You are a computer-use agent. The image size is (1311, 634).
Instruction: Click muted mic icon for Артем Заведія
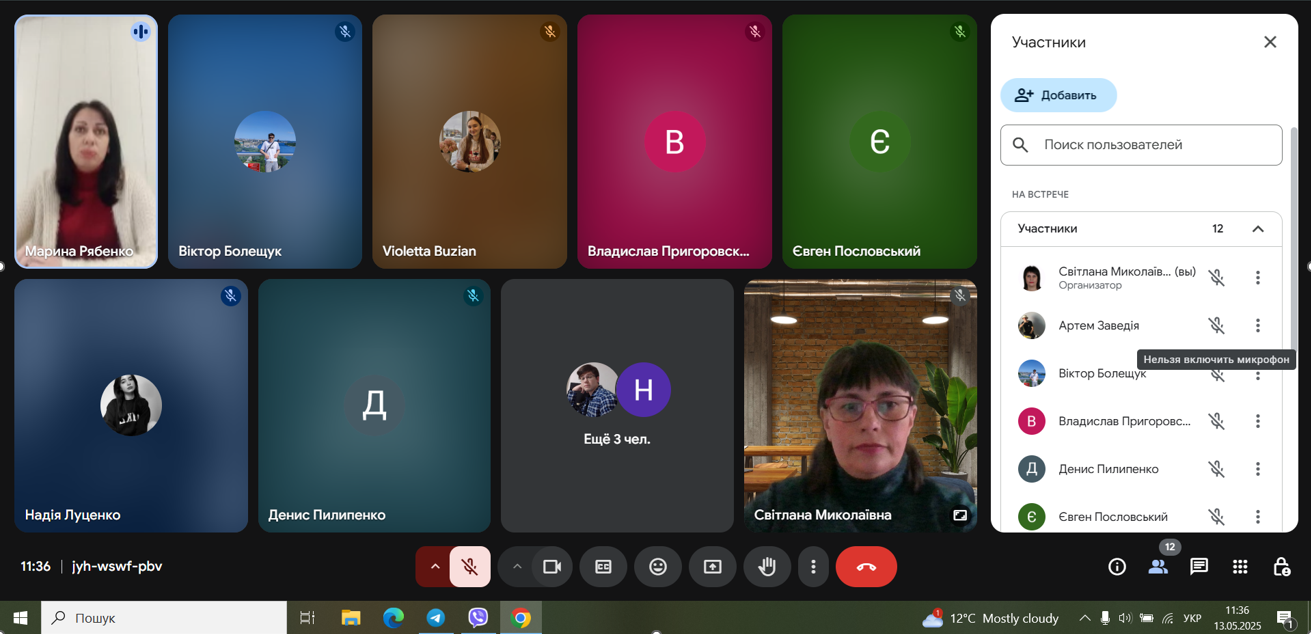click(1216, 326)
